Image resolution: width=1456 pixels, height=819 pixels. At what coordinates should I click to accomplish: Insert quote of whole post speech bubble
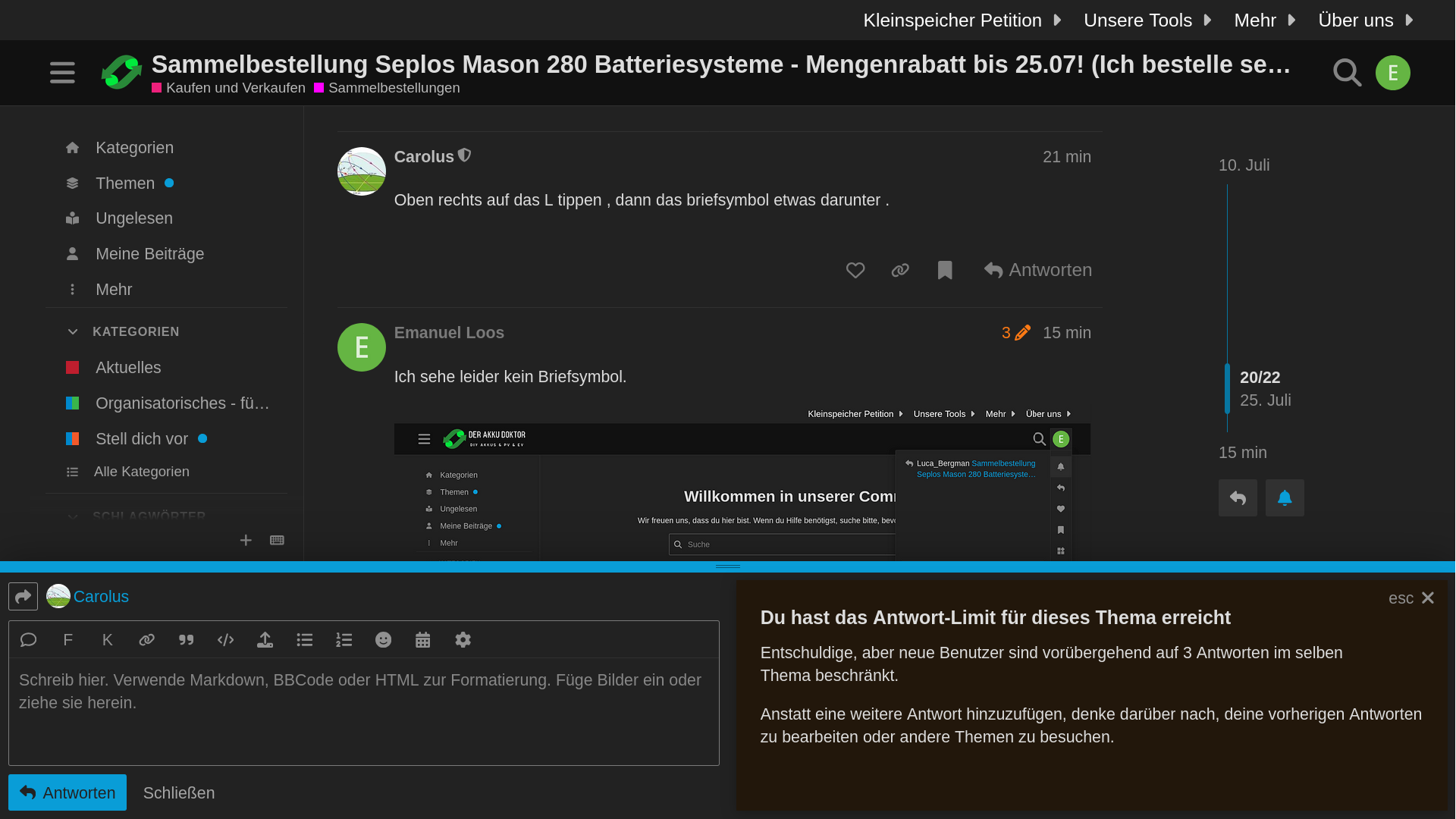pyautogui.click(x=28, y=640)
